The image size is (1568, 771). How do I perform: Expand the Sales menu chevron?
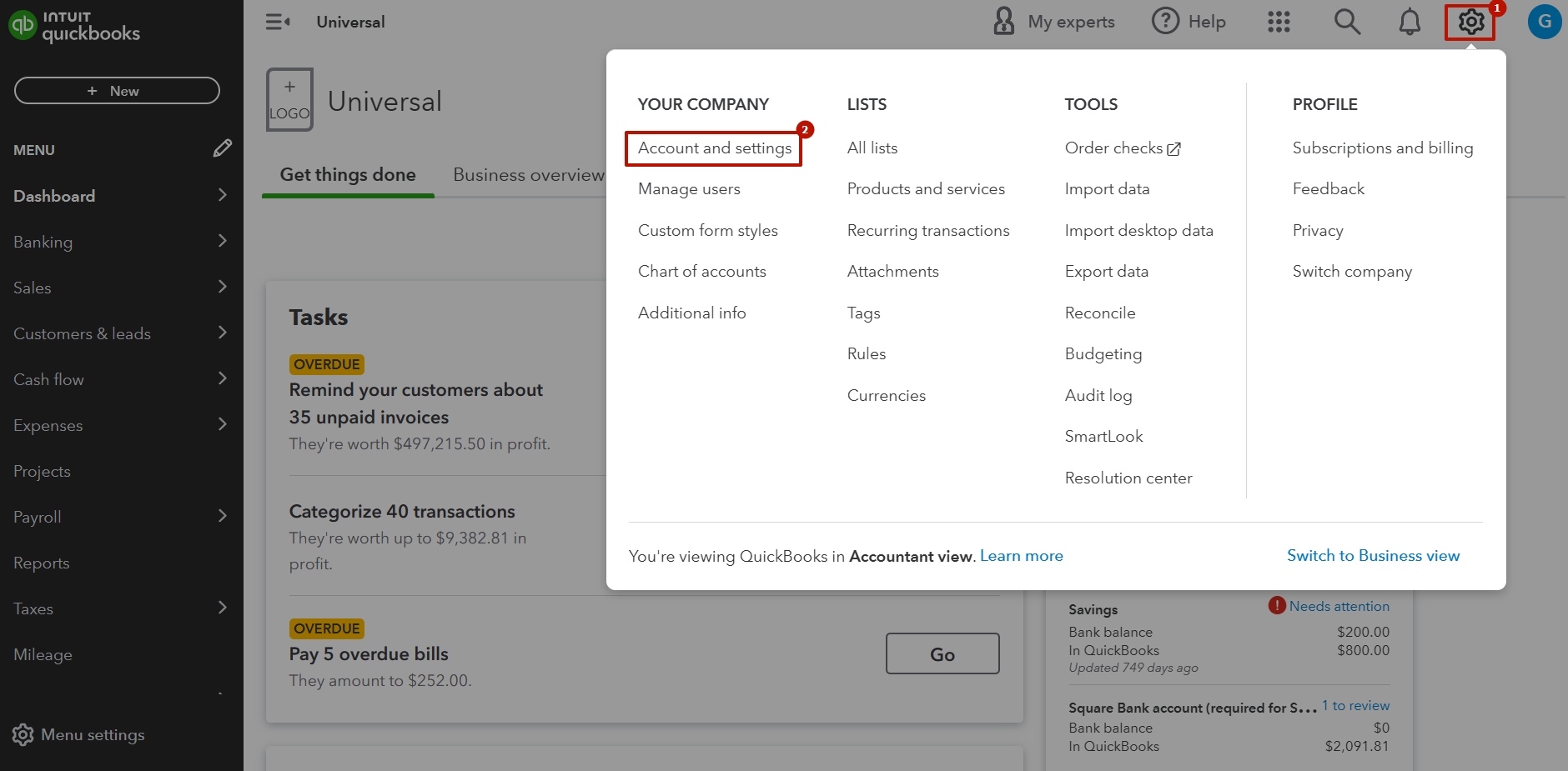pyautogui.click(x=222, y=287)
